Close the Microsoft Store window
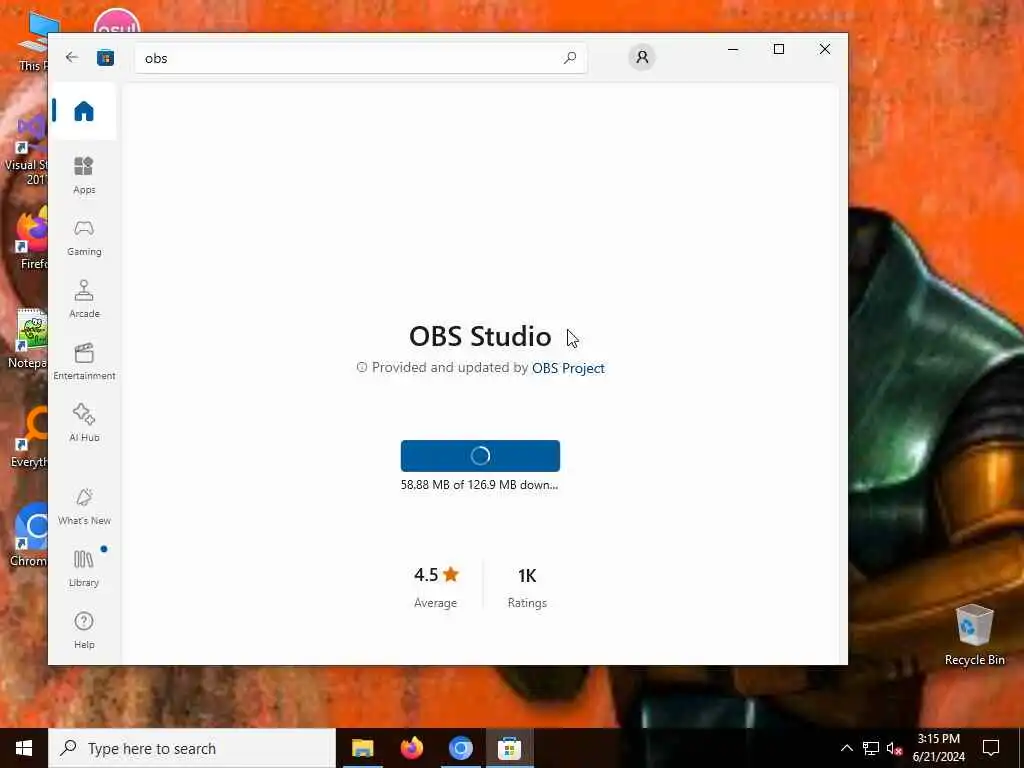The image size is (1024, 768). (x=825, y=49)
